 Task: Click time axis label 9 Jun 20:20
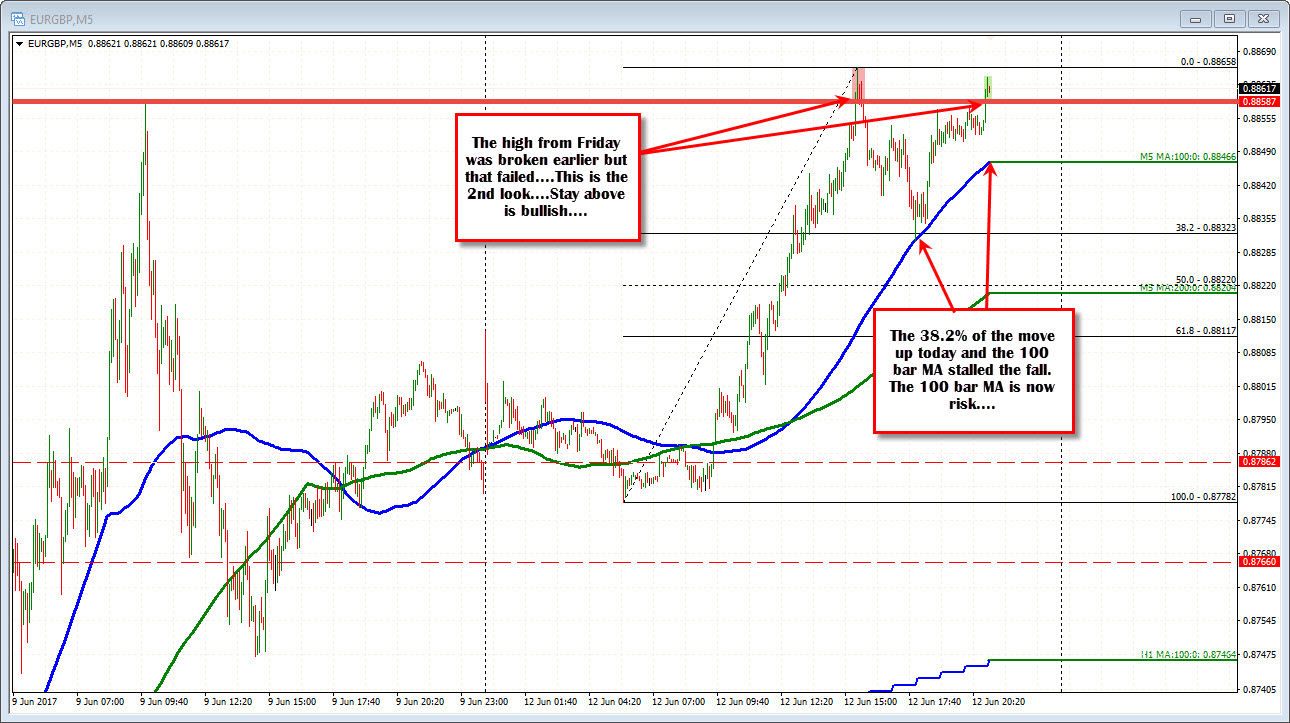(x=421, y=701)
